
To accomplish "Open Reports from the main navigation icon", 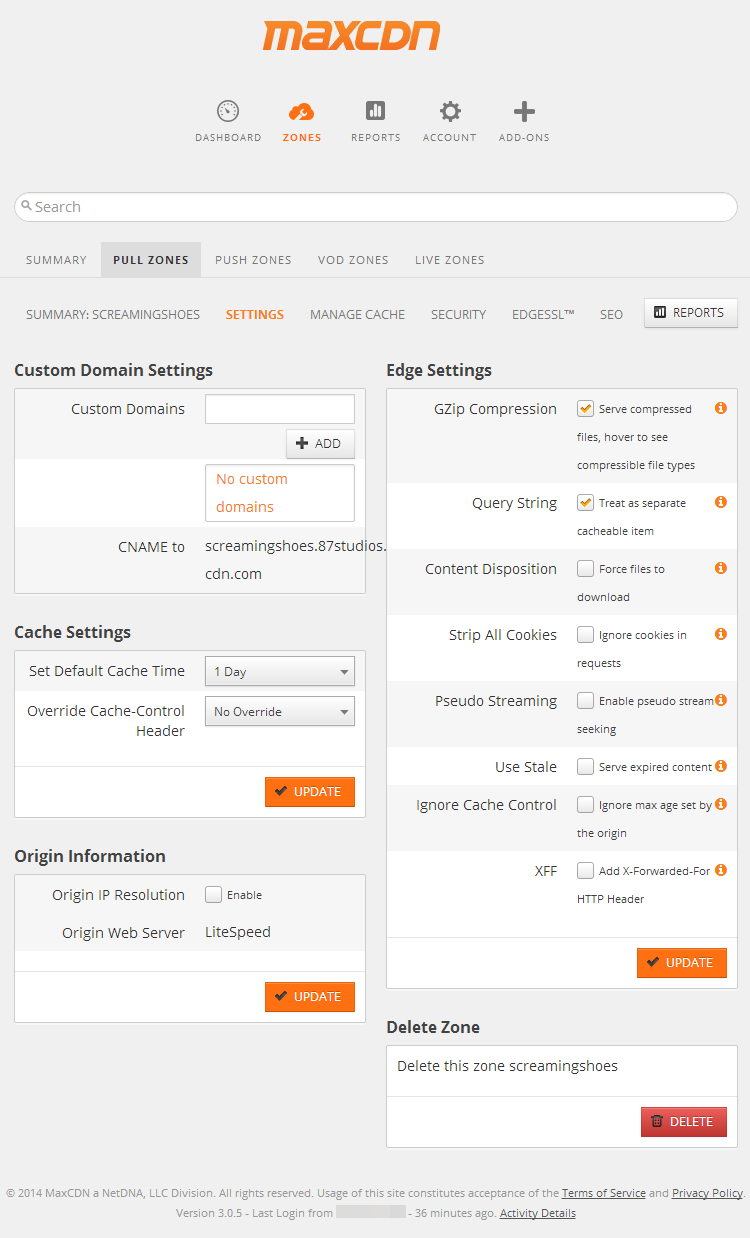I will [375, 110].
